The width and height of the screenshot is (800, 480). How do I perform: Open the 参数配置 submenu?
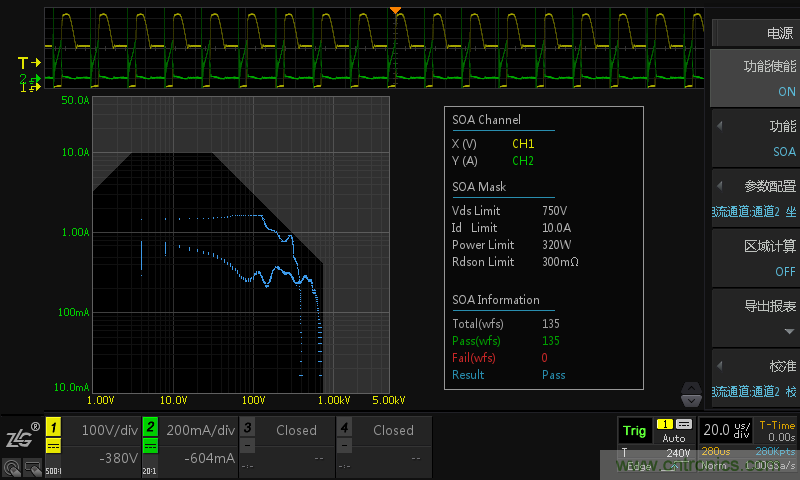(755, 198)
